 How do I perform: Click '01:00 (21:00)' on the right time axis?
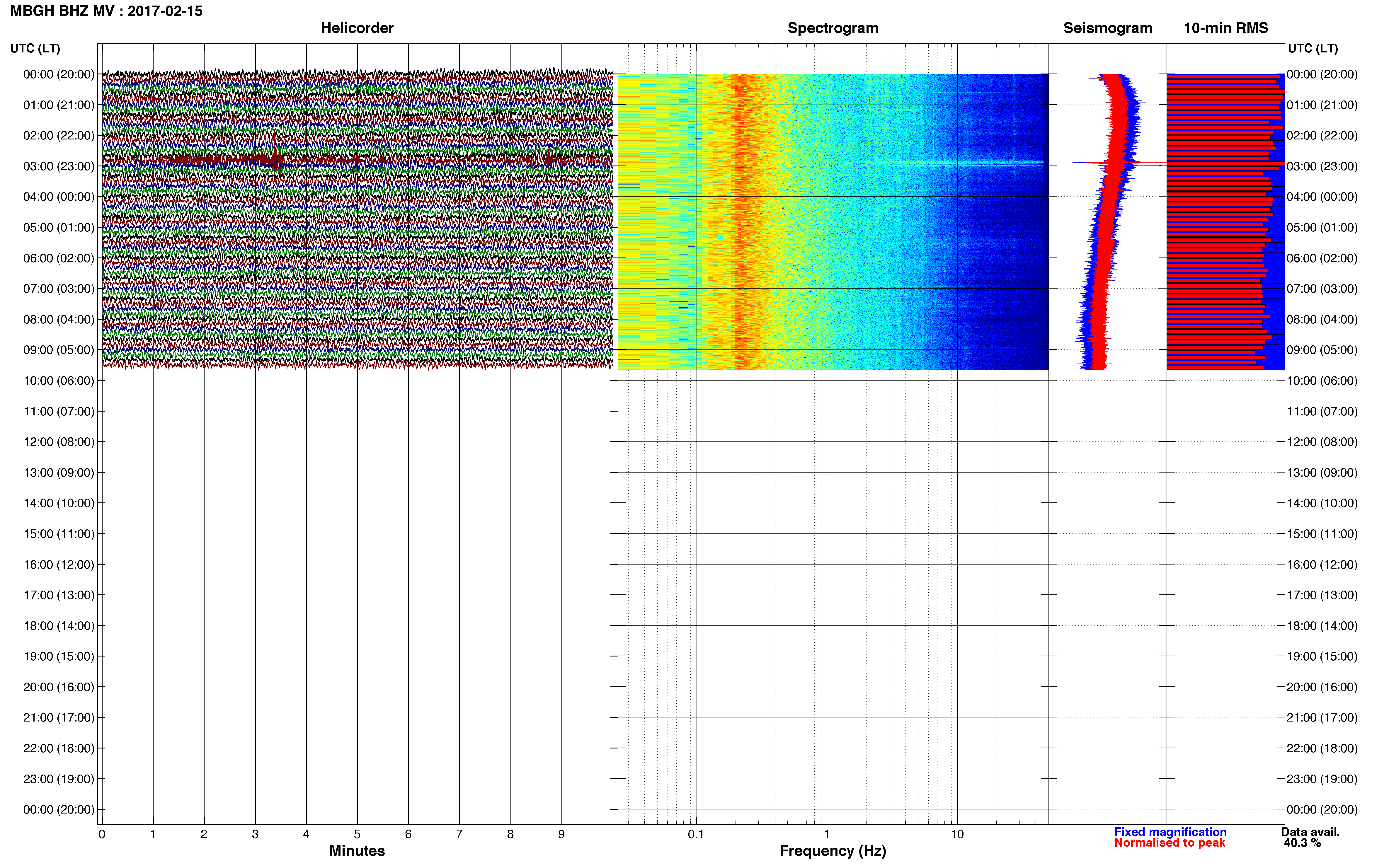pyautogui.click(x=1322, y=105)
